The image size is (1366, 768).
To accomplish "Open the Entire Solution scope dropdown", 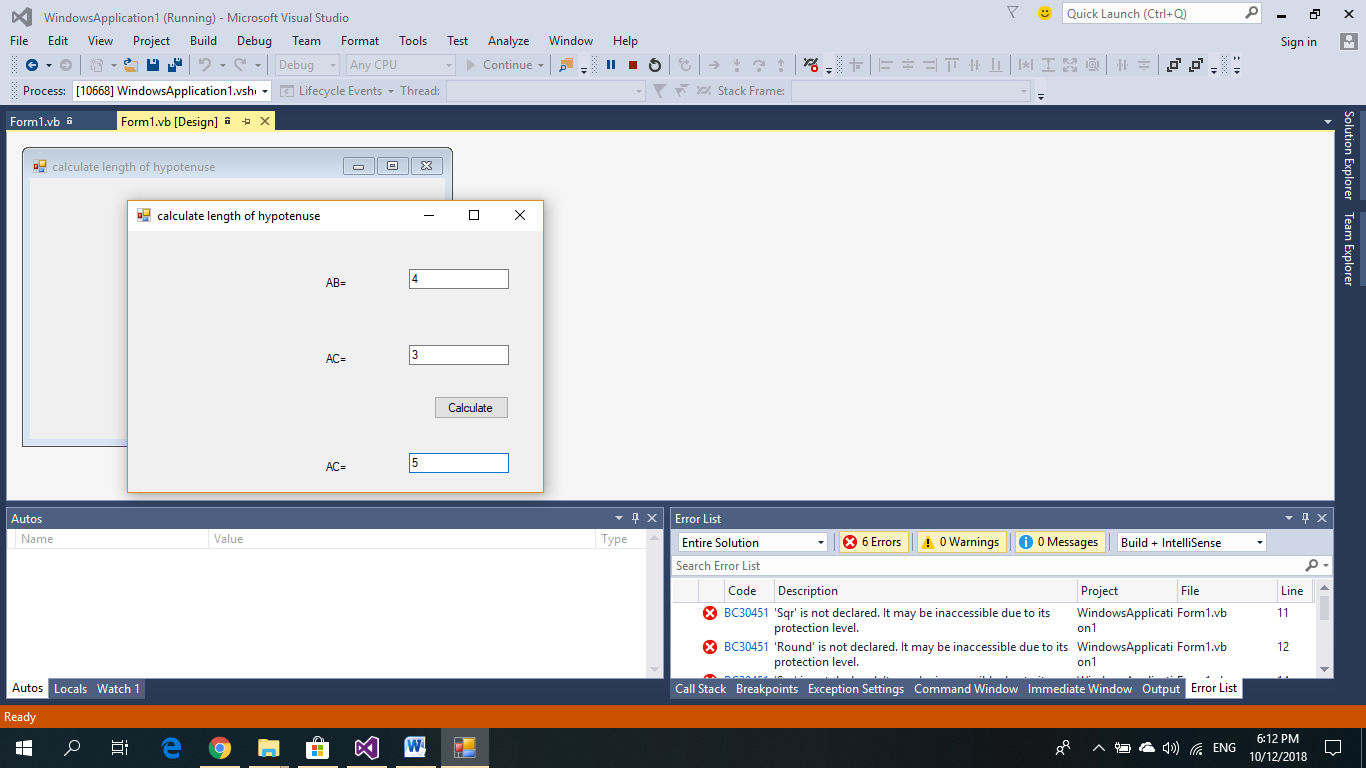I will (x=753, y=542).
